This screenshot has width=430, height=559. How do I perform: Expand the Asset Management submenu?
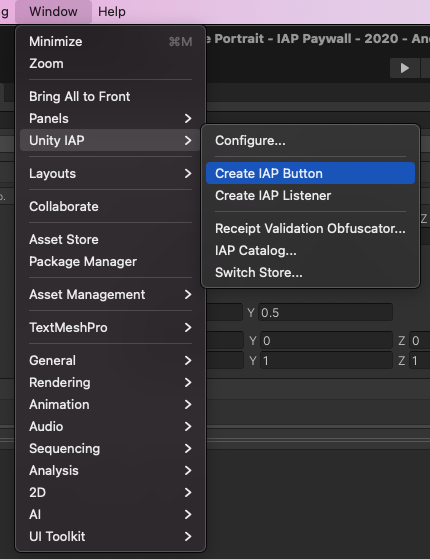pyautogui.click(x=110, y=294)
